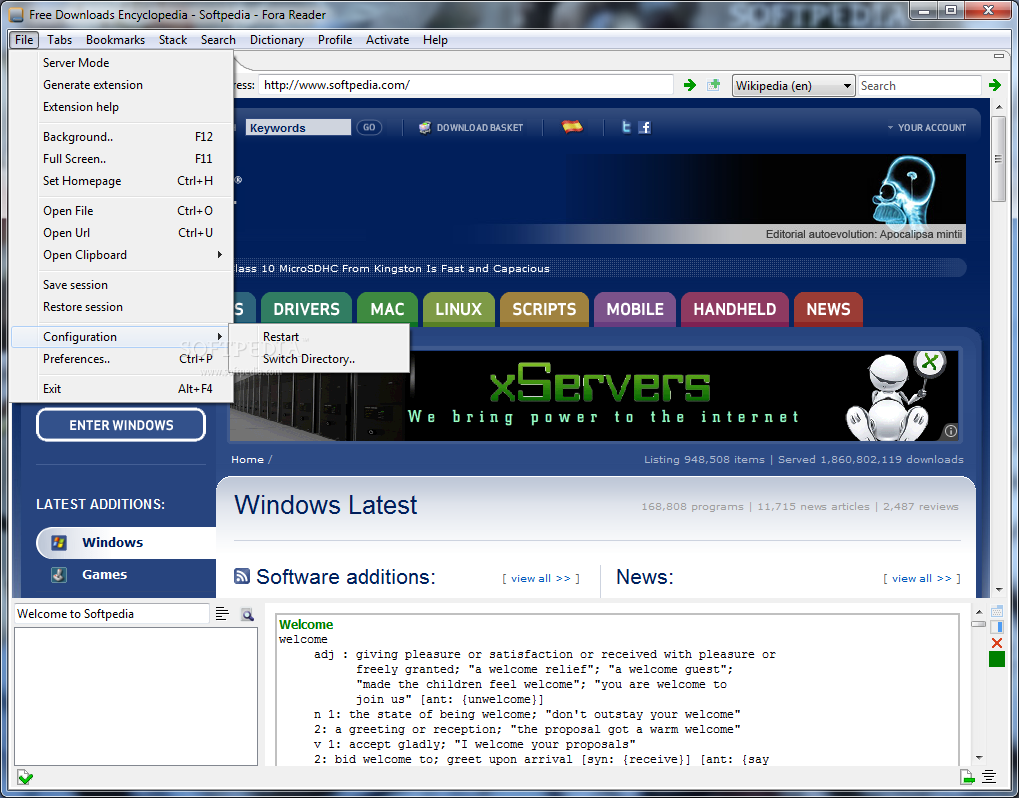Click the ad info icon on the xServers banner

950,431
